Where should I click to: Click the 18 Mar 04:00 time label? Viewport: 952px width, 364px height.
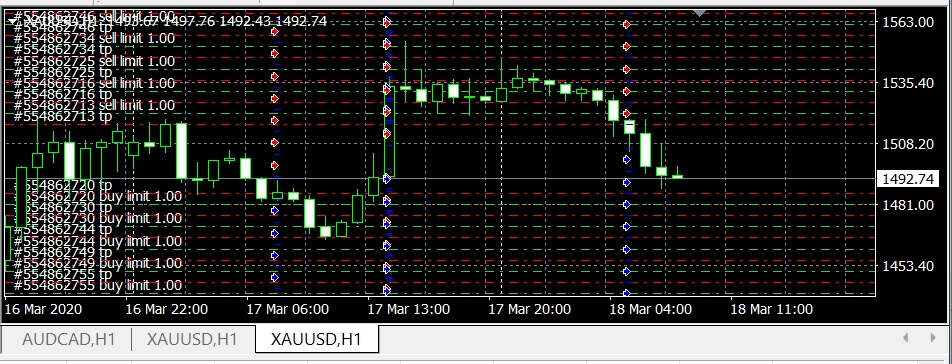tap(651, 309)
